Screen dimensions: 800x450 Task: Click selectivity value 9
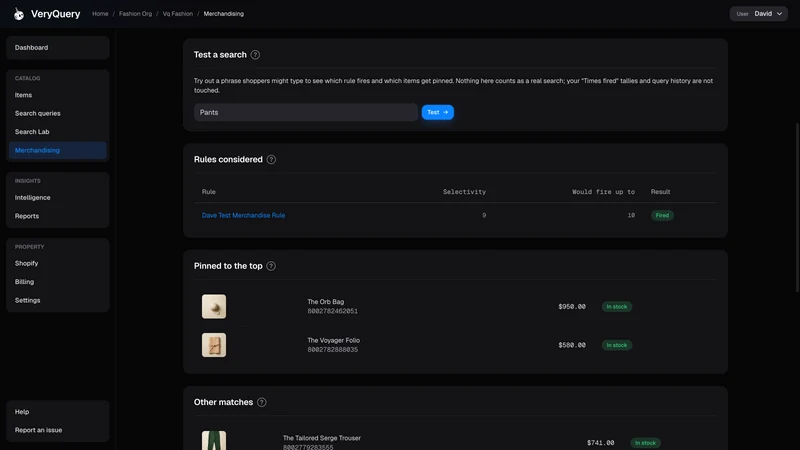click(x=484, y=215)
